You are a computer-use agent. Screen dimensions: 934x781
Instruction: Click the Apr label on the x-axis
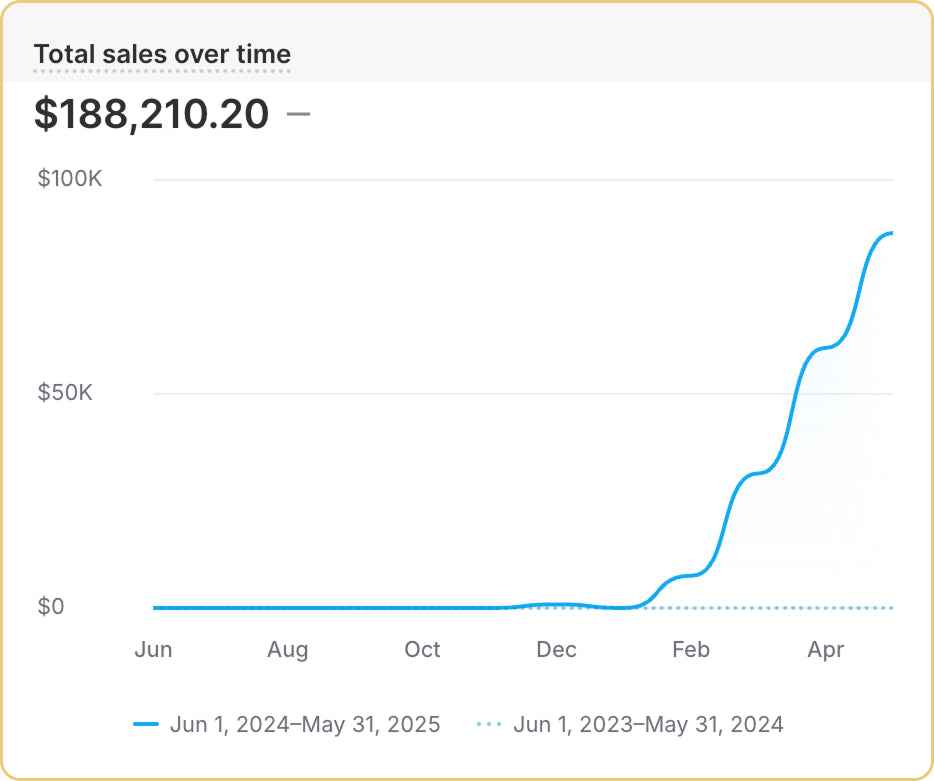(825, 649)
